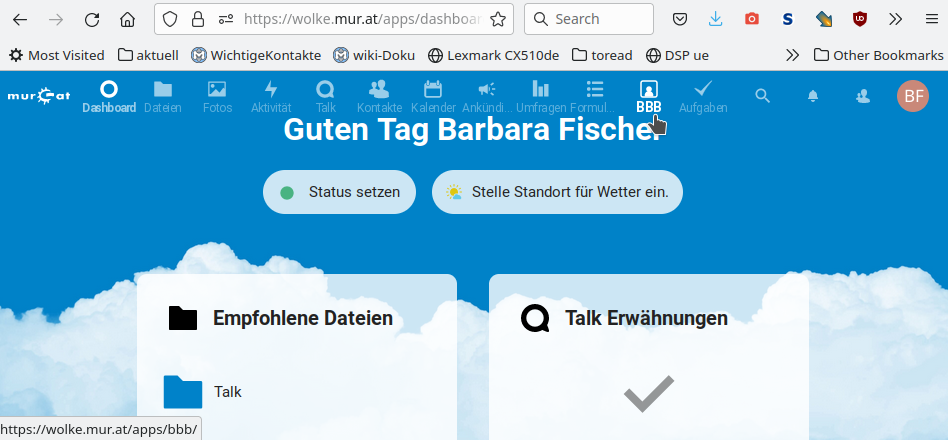Open the Kontakte contacts app

coord(379,96)
